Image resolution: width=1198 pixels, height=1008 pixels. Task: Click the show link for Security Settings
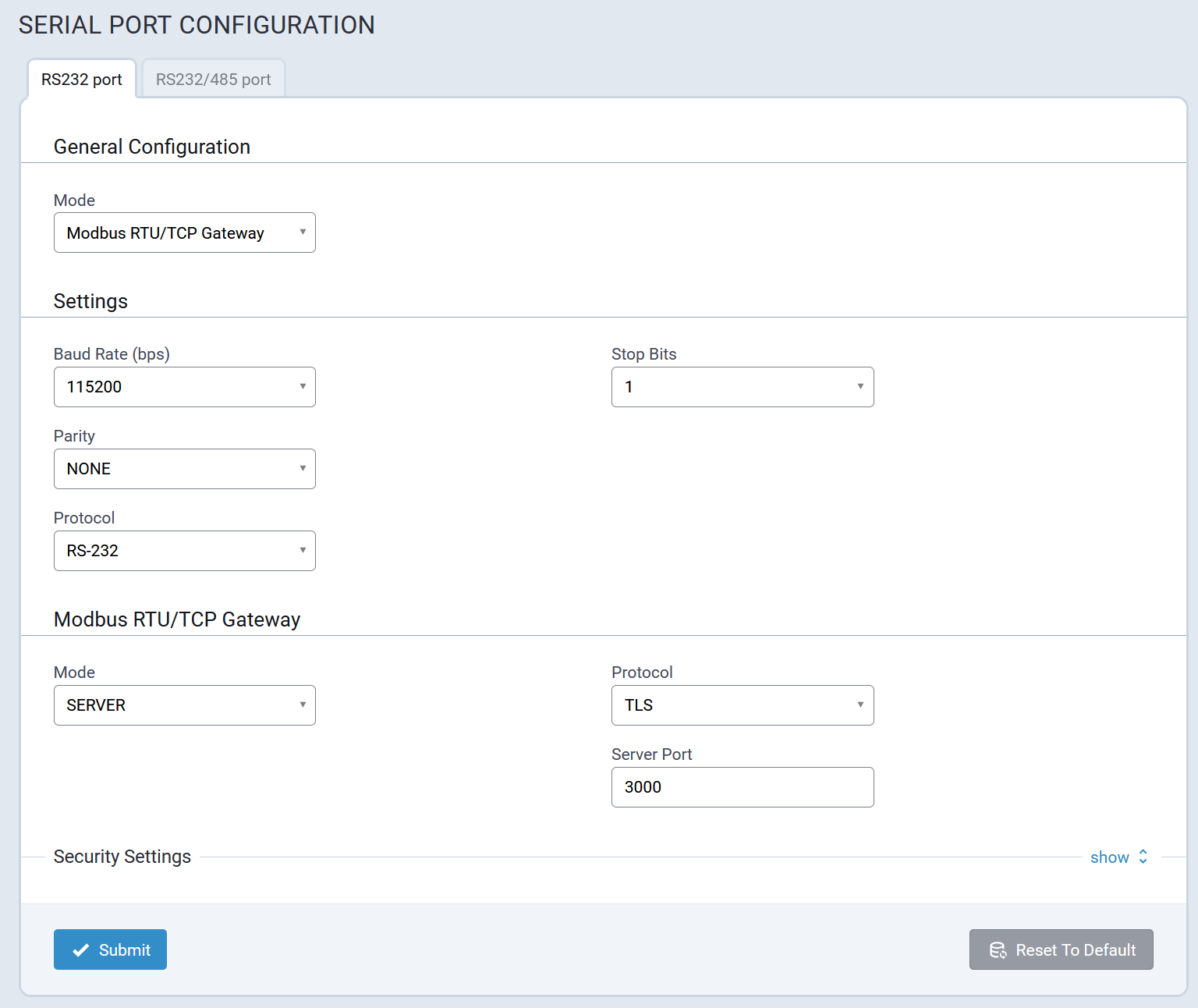pyautogui.click(x=1109, y=857)
